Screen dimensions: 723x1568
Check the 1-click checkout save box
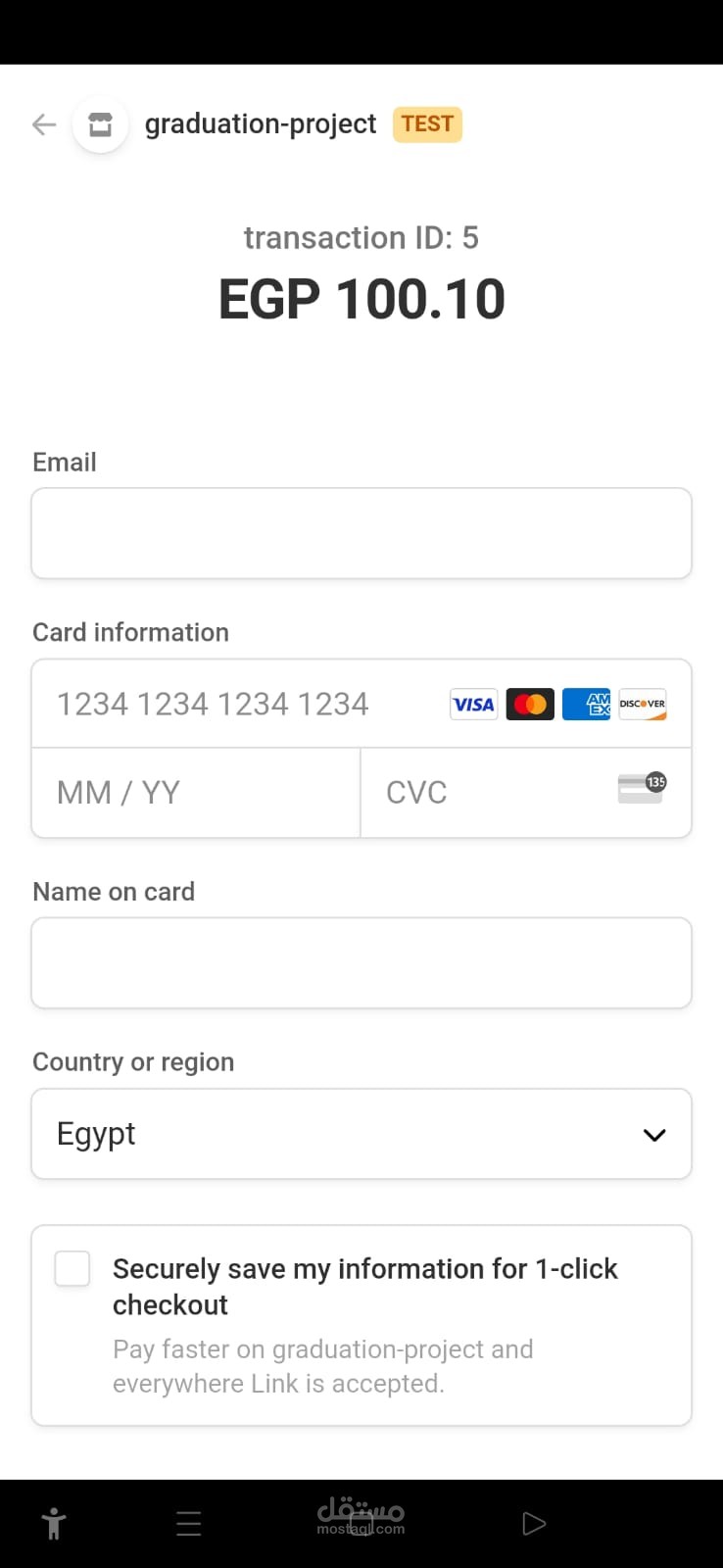[x=72, y=1268]
